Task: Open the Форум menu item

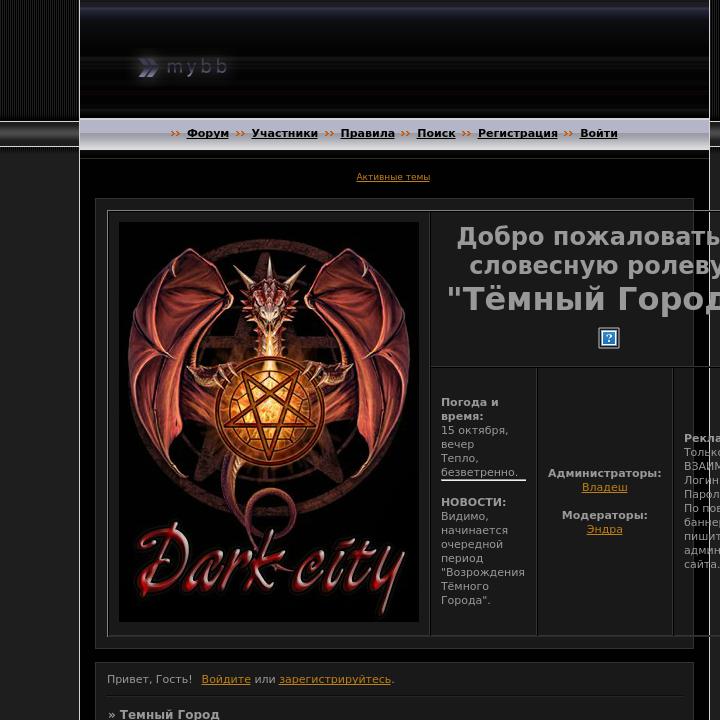Action: click(208, 133)
